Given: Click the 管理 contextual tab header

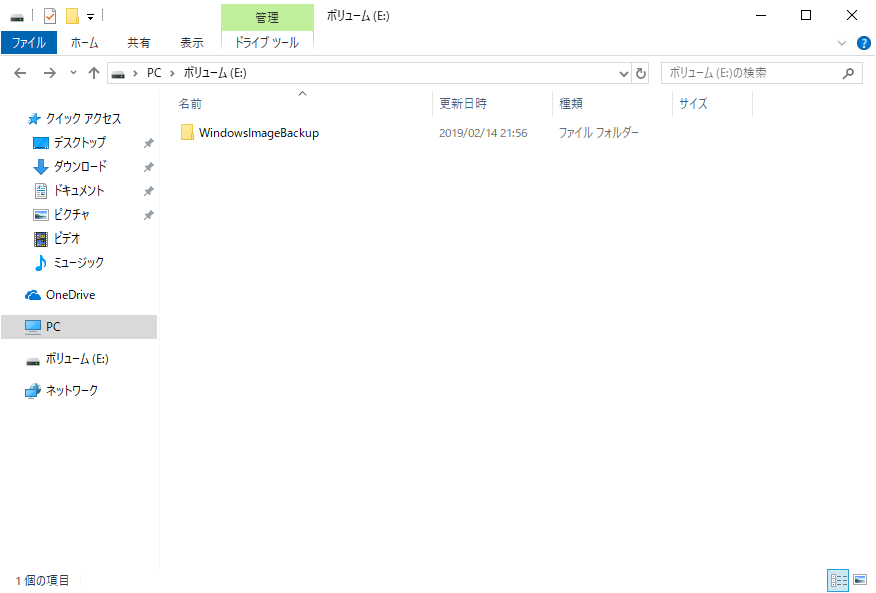Looking at the screenshot, I should tap(267, 17).
